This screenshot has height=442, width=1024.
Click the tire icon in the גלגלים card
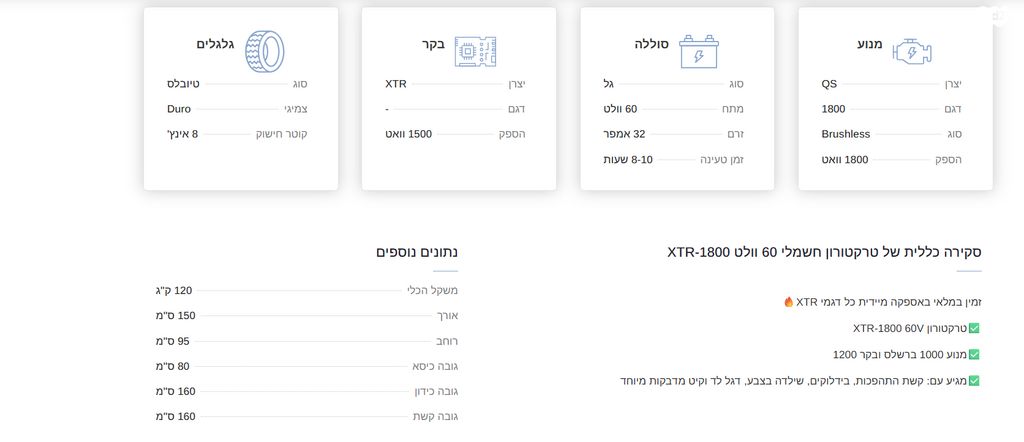tap(264, 52)
